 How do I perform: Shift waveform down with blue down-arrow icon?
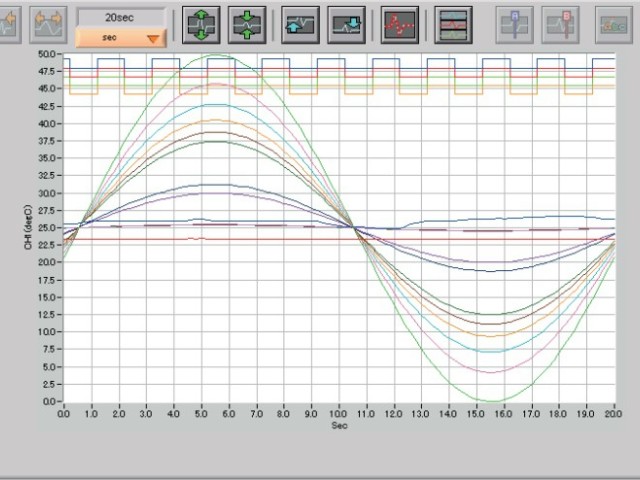(345, 24)
